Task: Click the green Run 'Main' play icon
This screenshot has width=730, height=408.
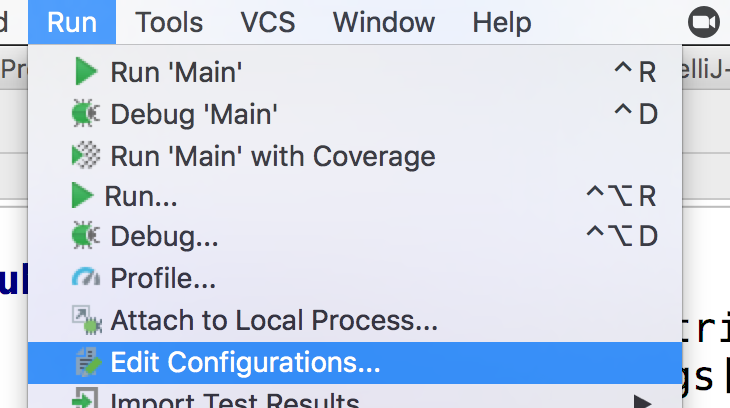Action: coord(86,71)
